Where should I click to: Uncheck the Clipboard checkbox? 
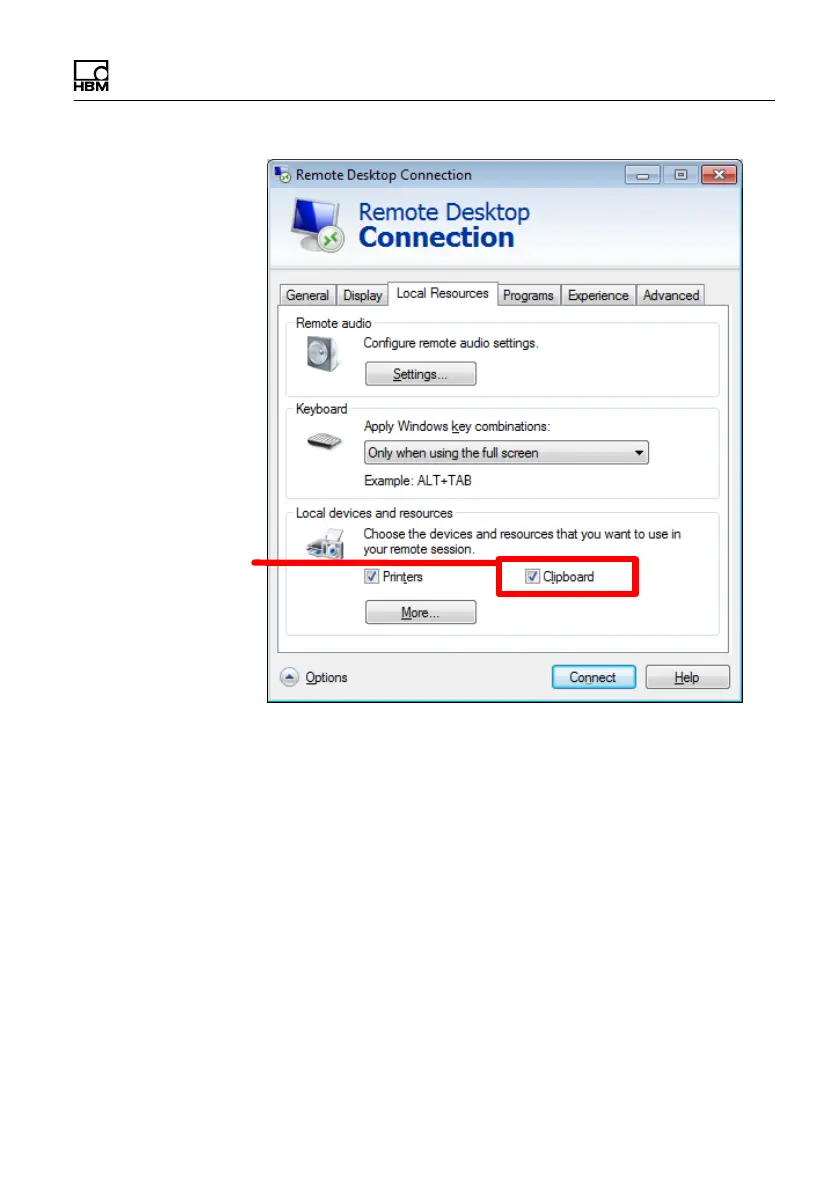point(533,576)
